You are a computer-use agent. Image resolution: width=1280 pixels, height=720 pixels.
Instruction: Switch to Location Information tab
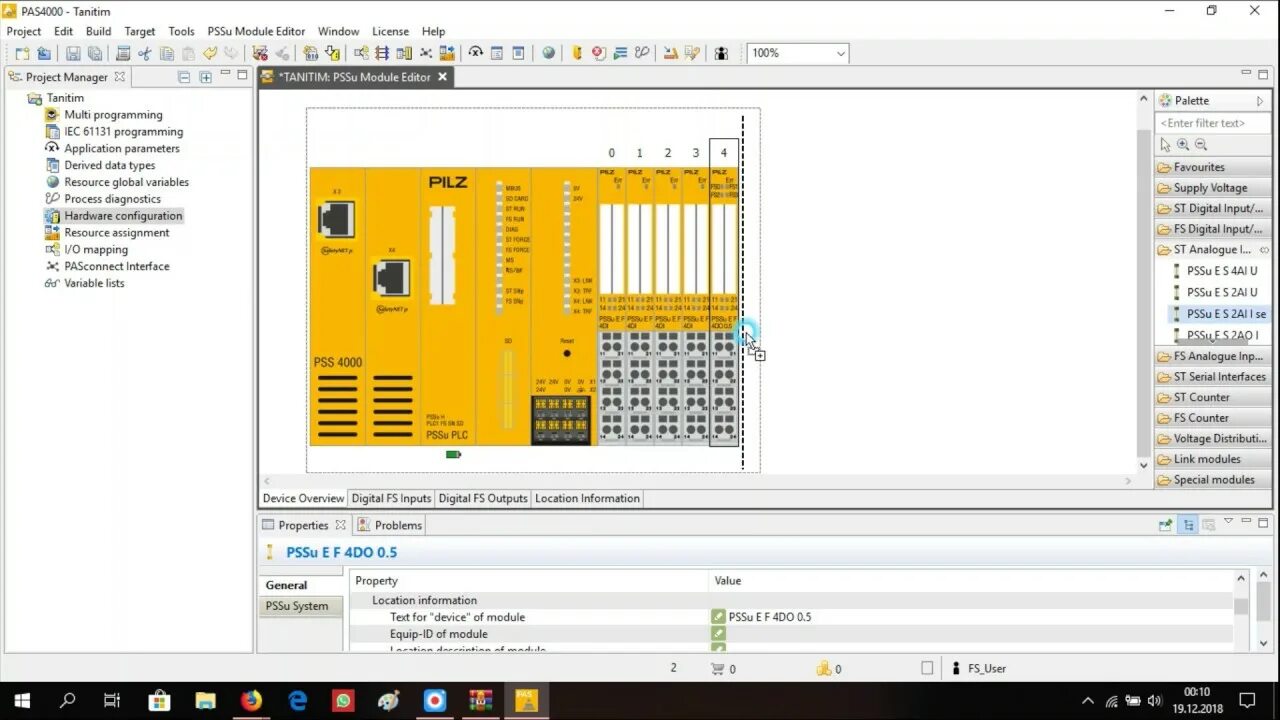(587, 498)
